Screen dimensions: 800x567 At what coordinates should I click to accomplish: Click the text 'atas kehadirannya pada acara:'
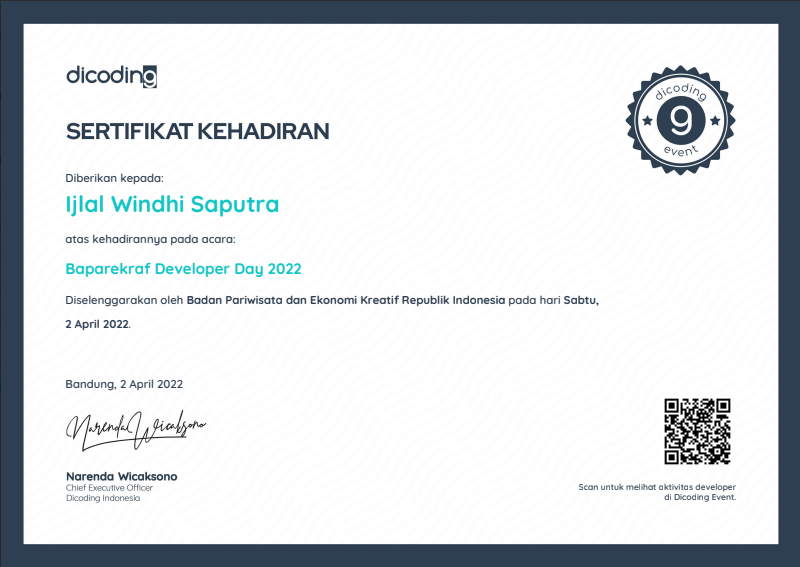click(151, 239)
